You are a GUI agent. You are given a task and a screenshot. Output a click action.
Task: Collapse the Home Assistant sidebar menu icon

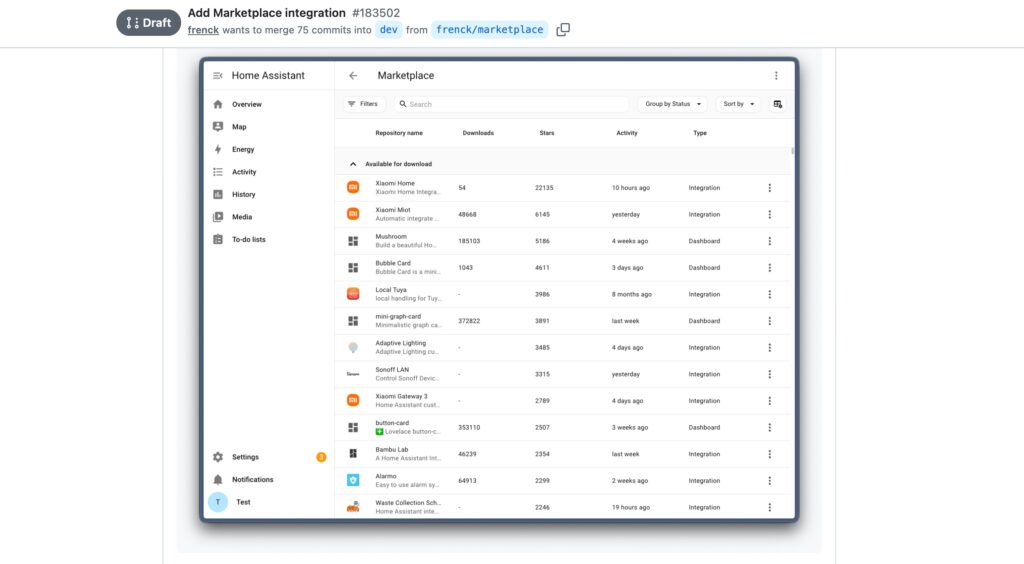click(217, 76)
